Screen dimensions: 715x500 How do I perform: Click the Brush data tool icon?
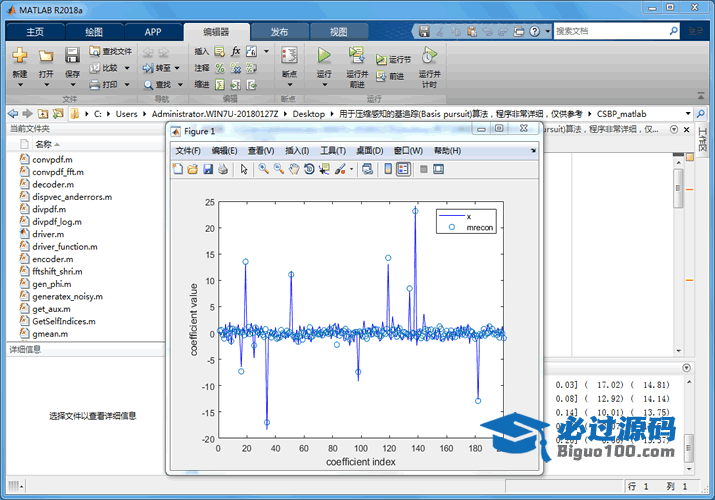tap(340, 169)
